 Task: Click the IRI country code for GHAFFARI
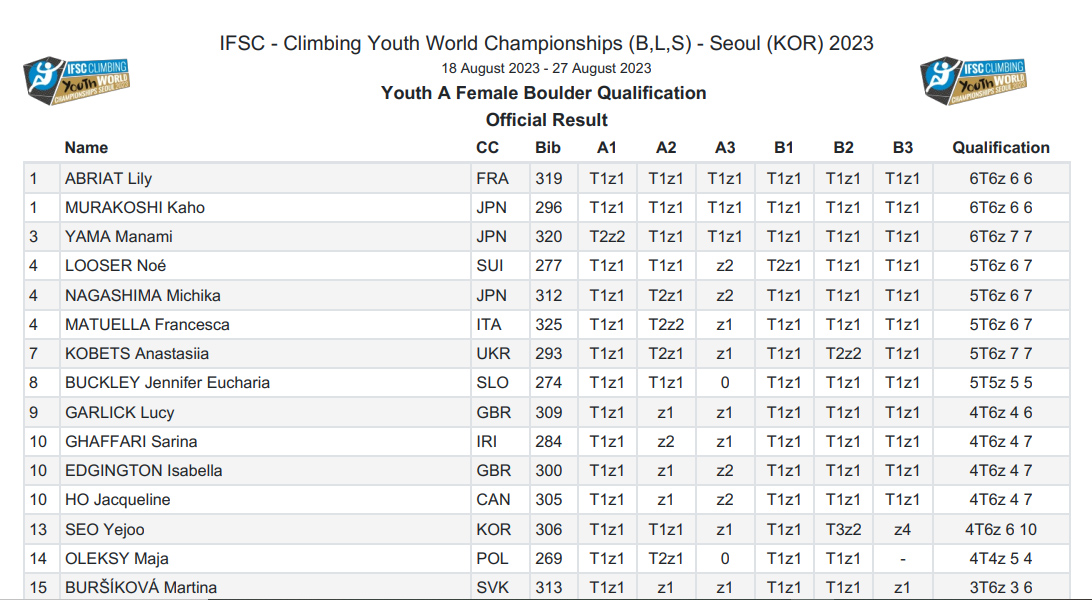[x=488, y=442]
